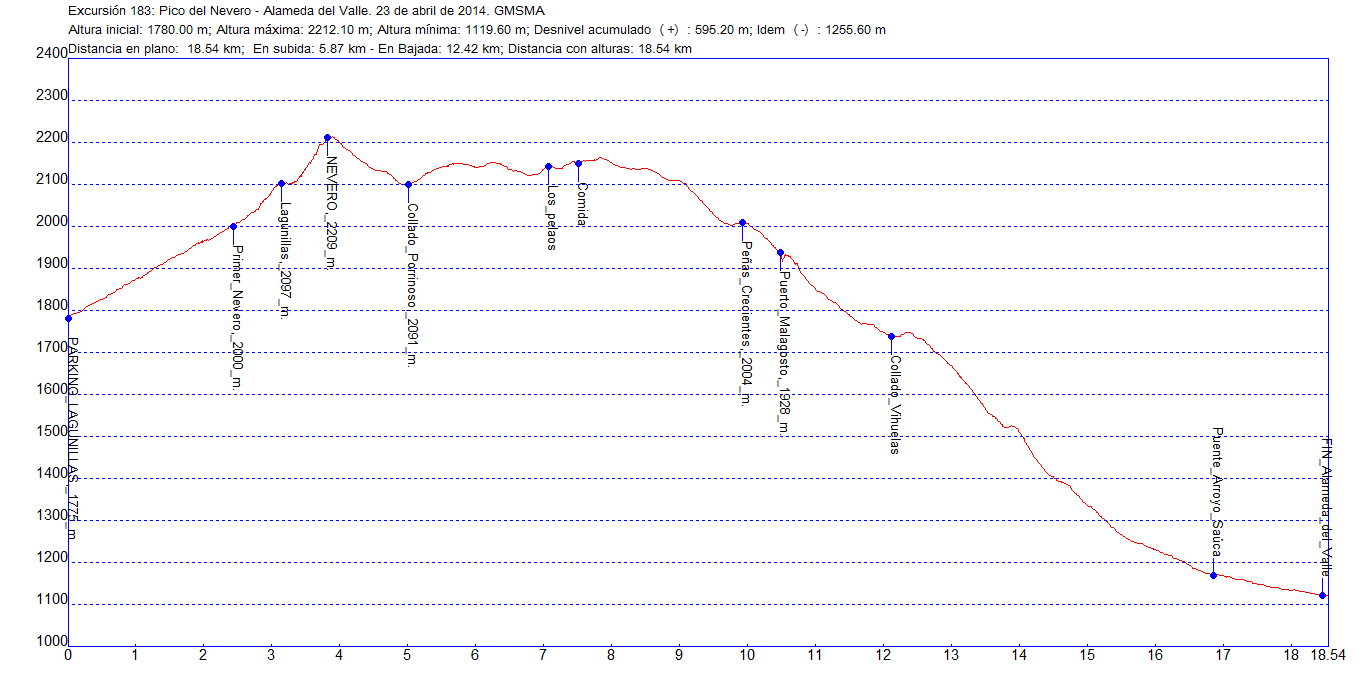
Task: Select the Primer_Nevero_2000_m waypoint marker
Action: (233, 226)
